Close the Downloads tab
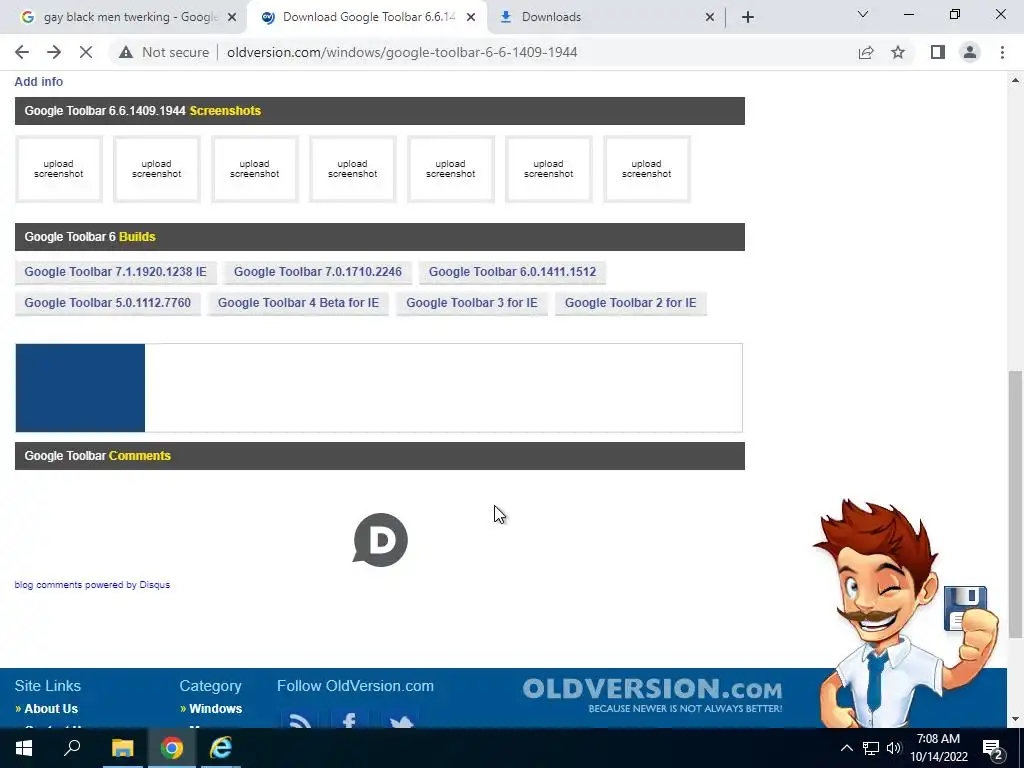The height and width of the screenshot is (768, 1024). click(710, 17)
